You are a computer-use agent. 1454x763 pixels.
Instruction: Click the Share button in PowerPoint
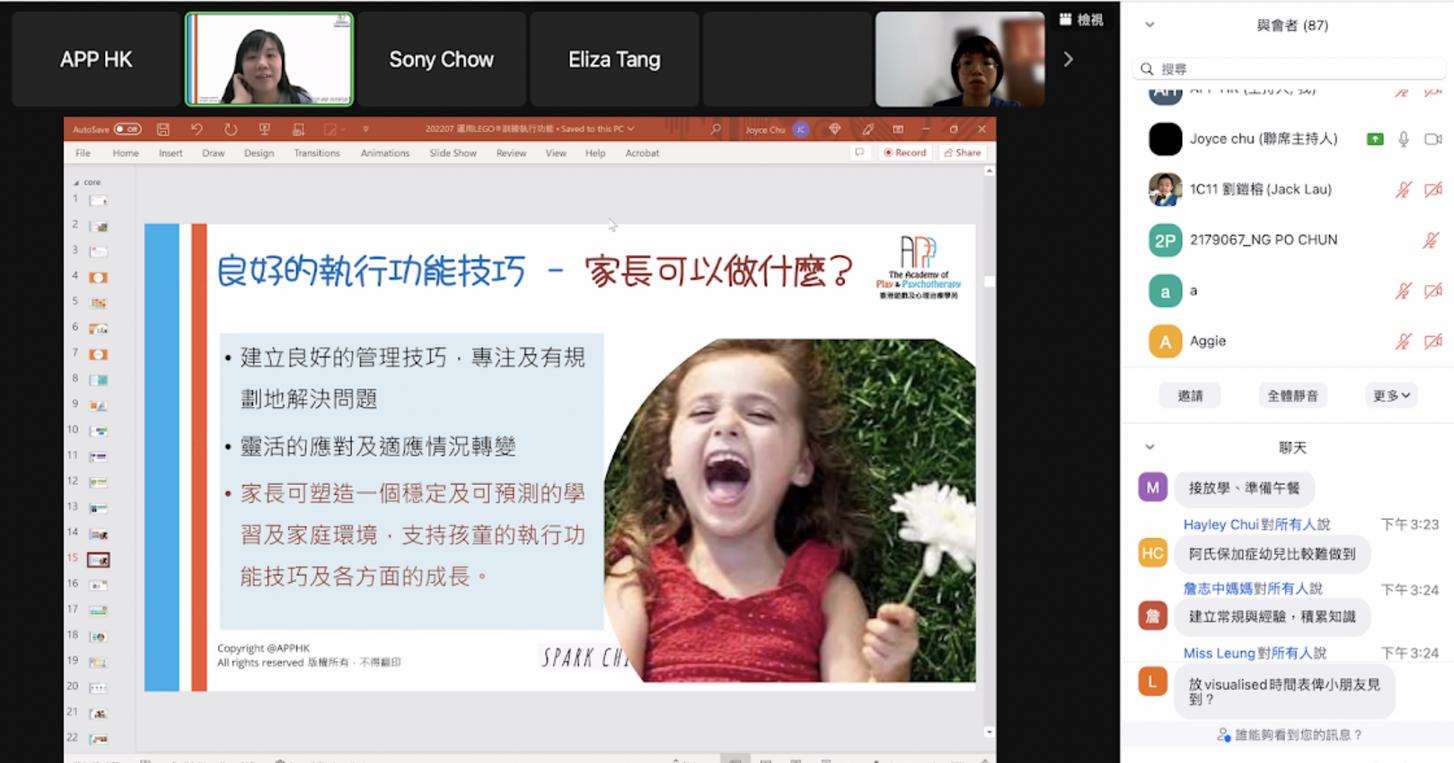click(x=962, y=153)
